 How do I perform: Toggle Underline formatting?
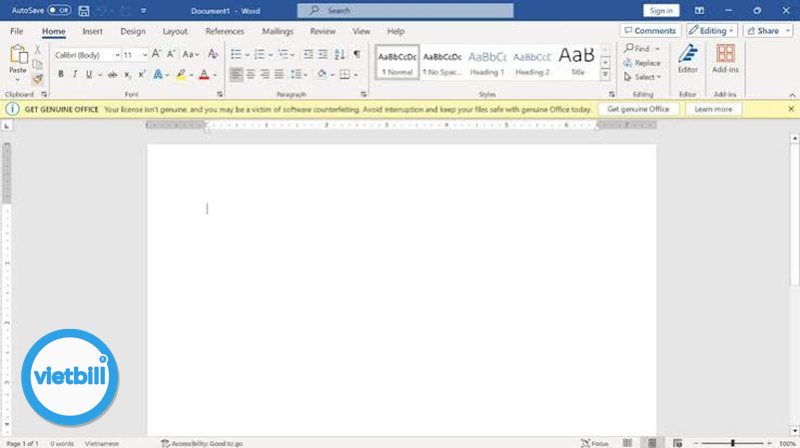[89, 74]
